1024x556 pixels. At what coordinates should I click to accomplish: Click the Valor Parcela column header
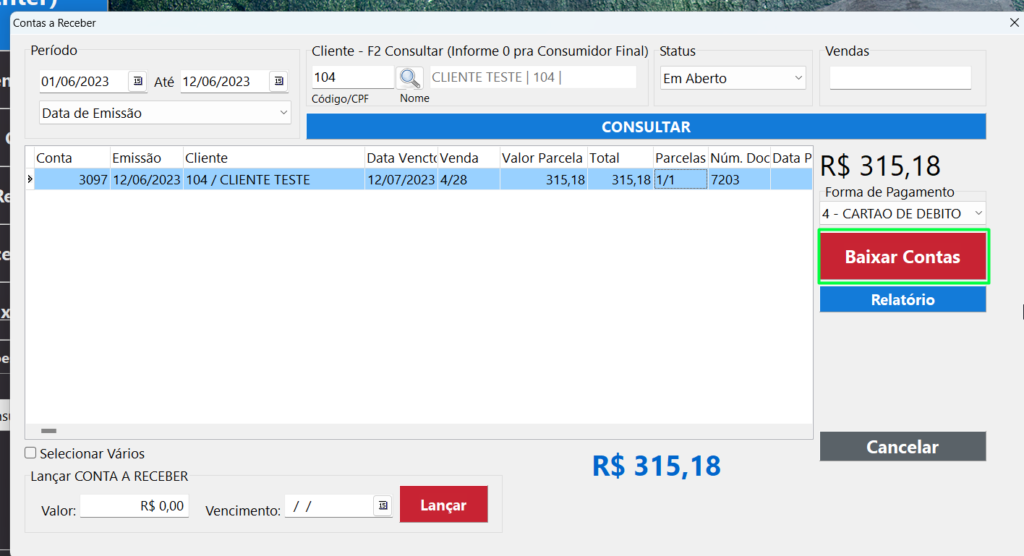[542, 158]
